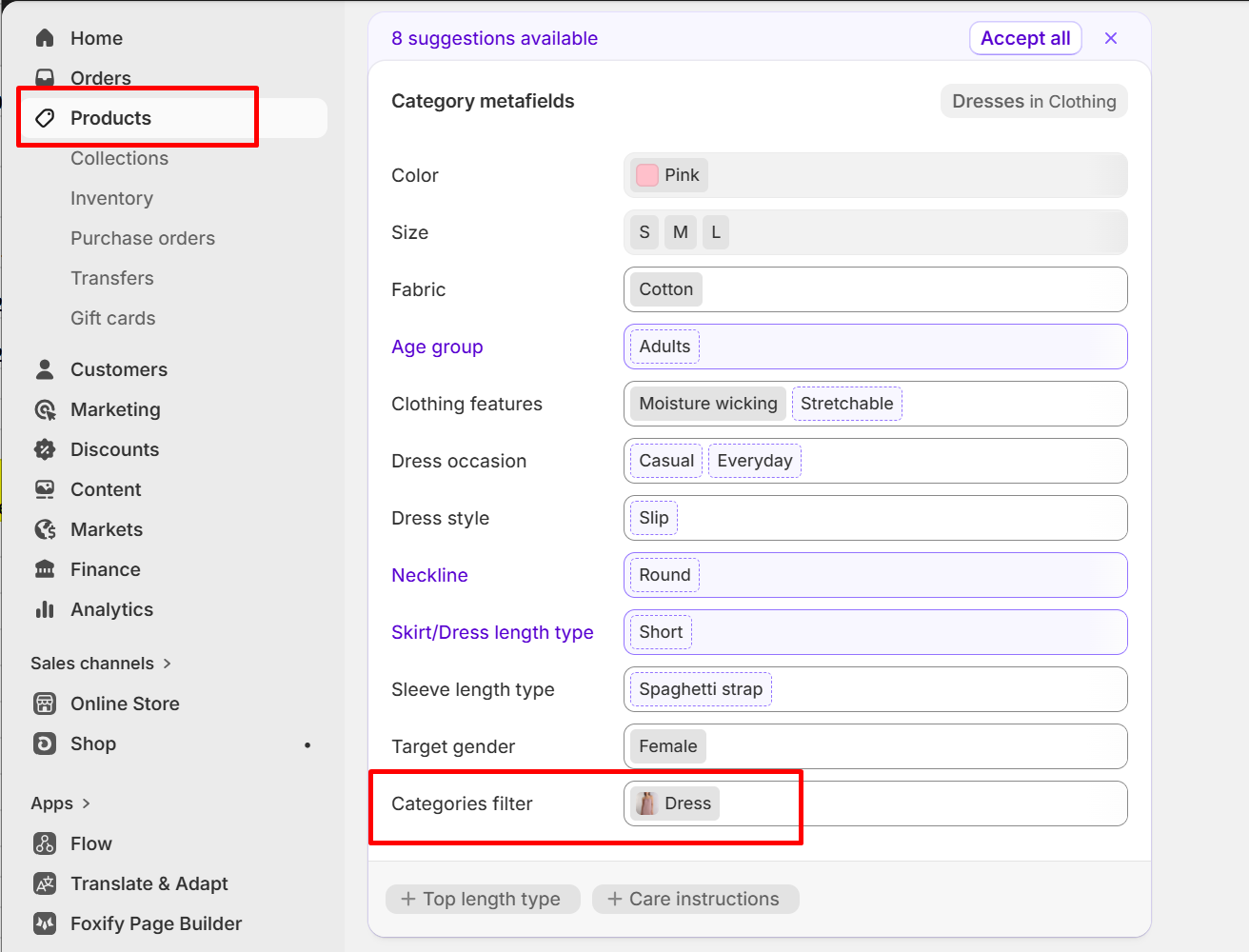
Task: Click the Shop app icon
Action: 45,744
